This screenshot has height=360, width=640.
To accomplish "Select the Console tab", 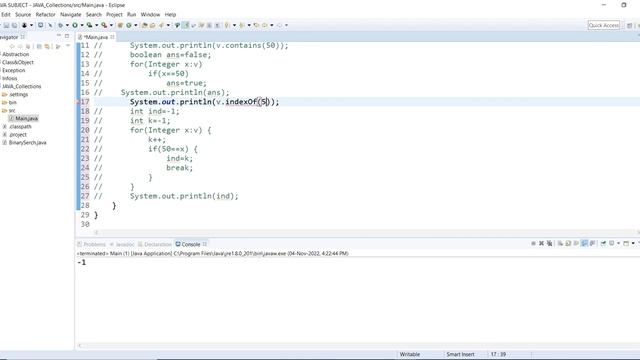I will pyautogui.click(x=191, y=244).
